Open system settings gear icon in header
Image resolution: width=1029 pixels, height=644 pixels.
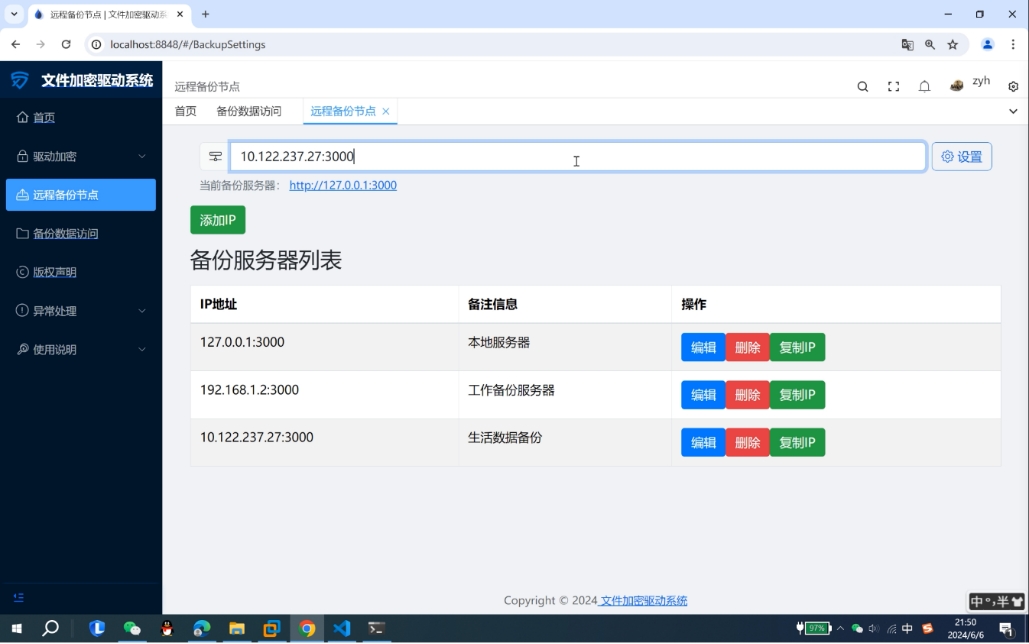pyautogui.click(x=1012, y=87)
